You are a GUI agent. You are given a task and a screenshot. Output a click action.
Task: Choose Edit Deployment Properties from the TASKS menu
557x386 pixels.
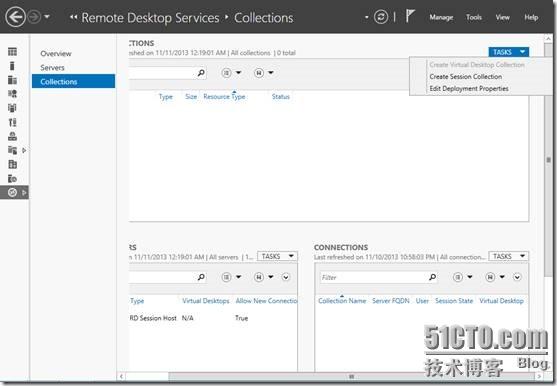[x=469, y=88]
